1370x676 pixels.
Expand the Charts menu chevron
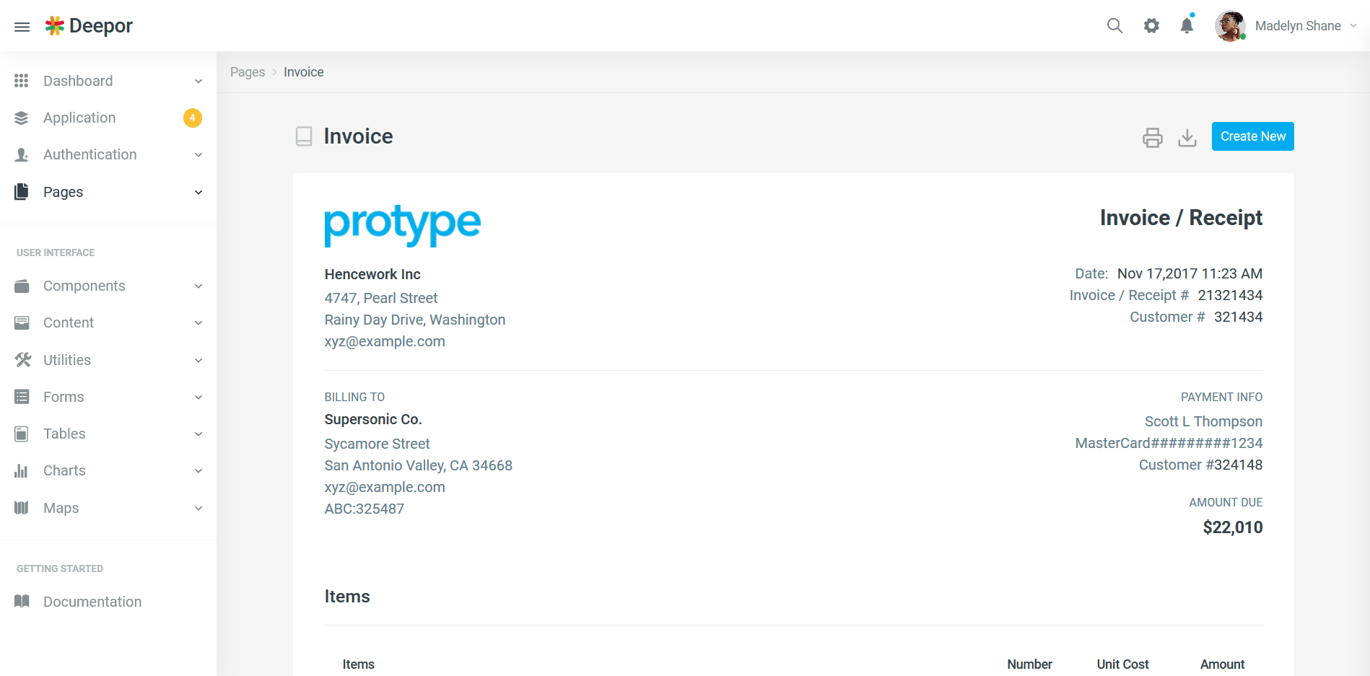[x=198, y=471]
